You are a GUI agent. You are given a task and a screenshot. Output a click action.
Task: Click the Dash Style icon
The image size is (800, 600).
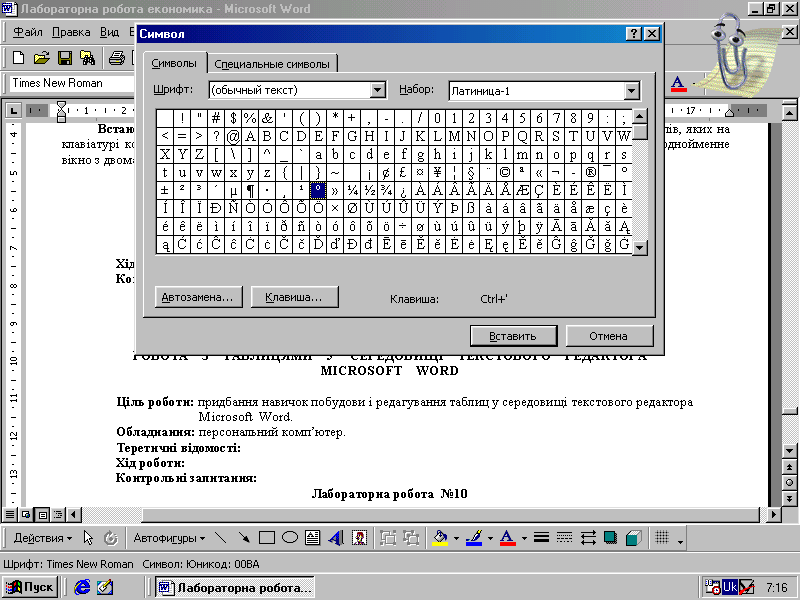pyautogui.click(x=564, y=538)
